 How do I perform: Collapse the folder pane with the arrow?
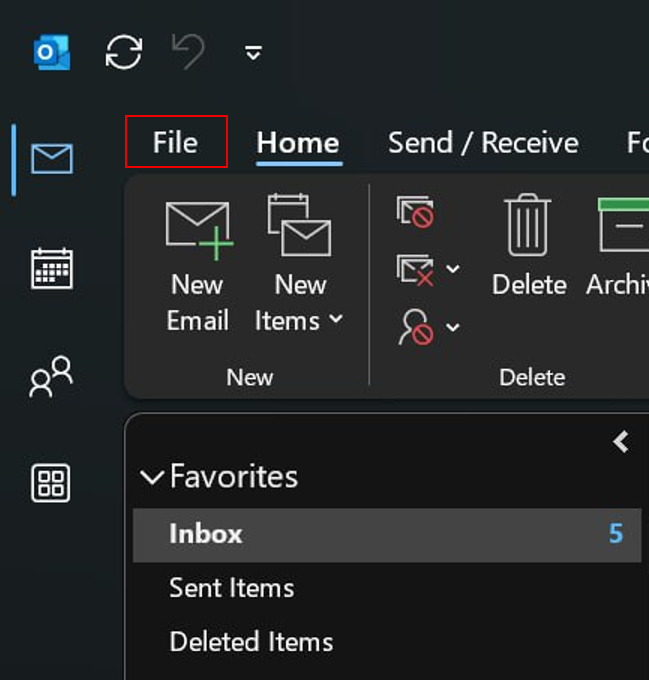(621, 442)
